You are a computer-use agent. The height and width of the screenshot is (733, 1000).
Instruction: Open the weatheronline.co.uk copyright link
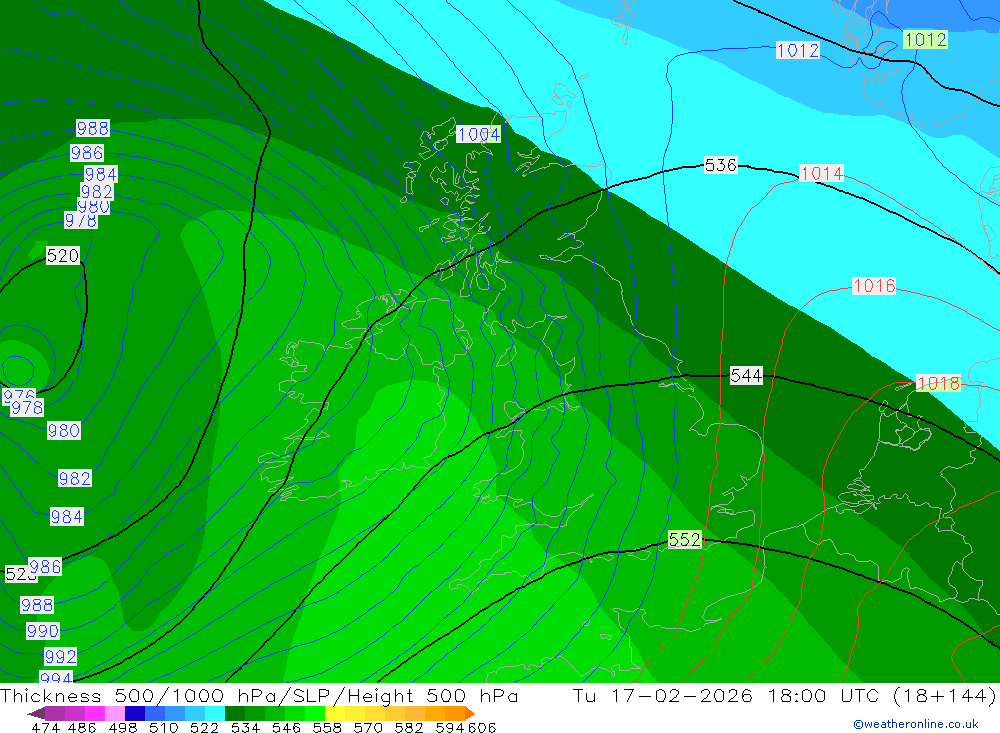tap(916, 724)
